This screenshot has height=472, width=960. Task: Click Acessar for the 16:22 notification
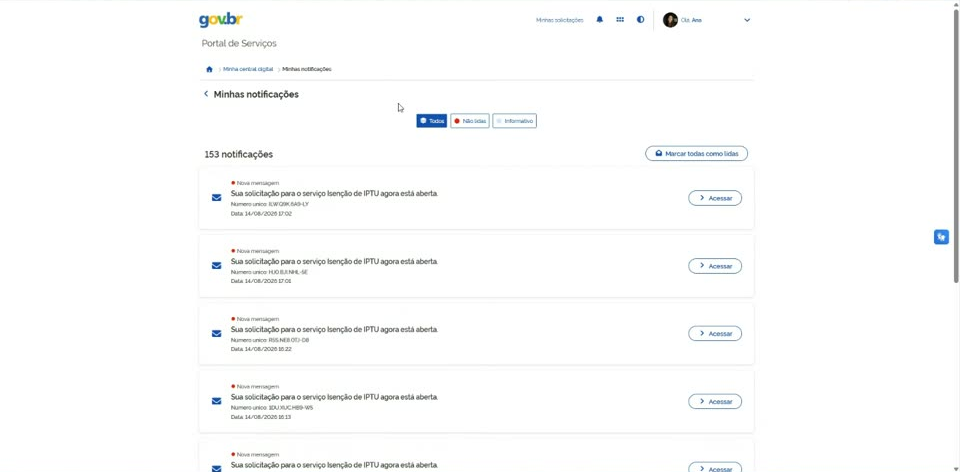[714, 334]
